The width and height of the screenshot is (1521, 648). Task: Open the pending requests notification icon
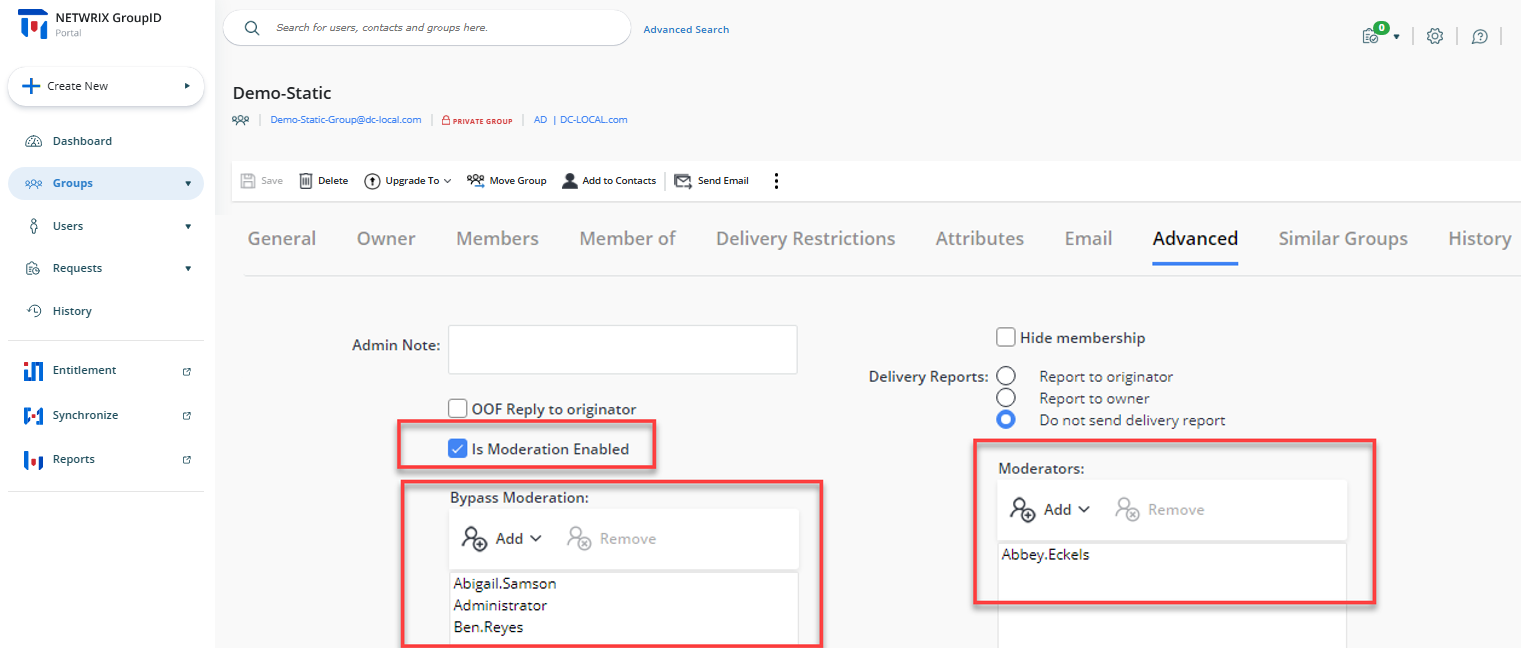[1372, 35]
